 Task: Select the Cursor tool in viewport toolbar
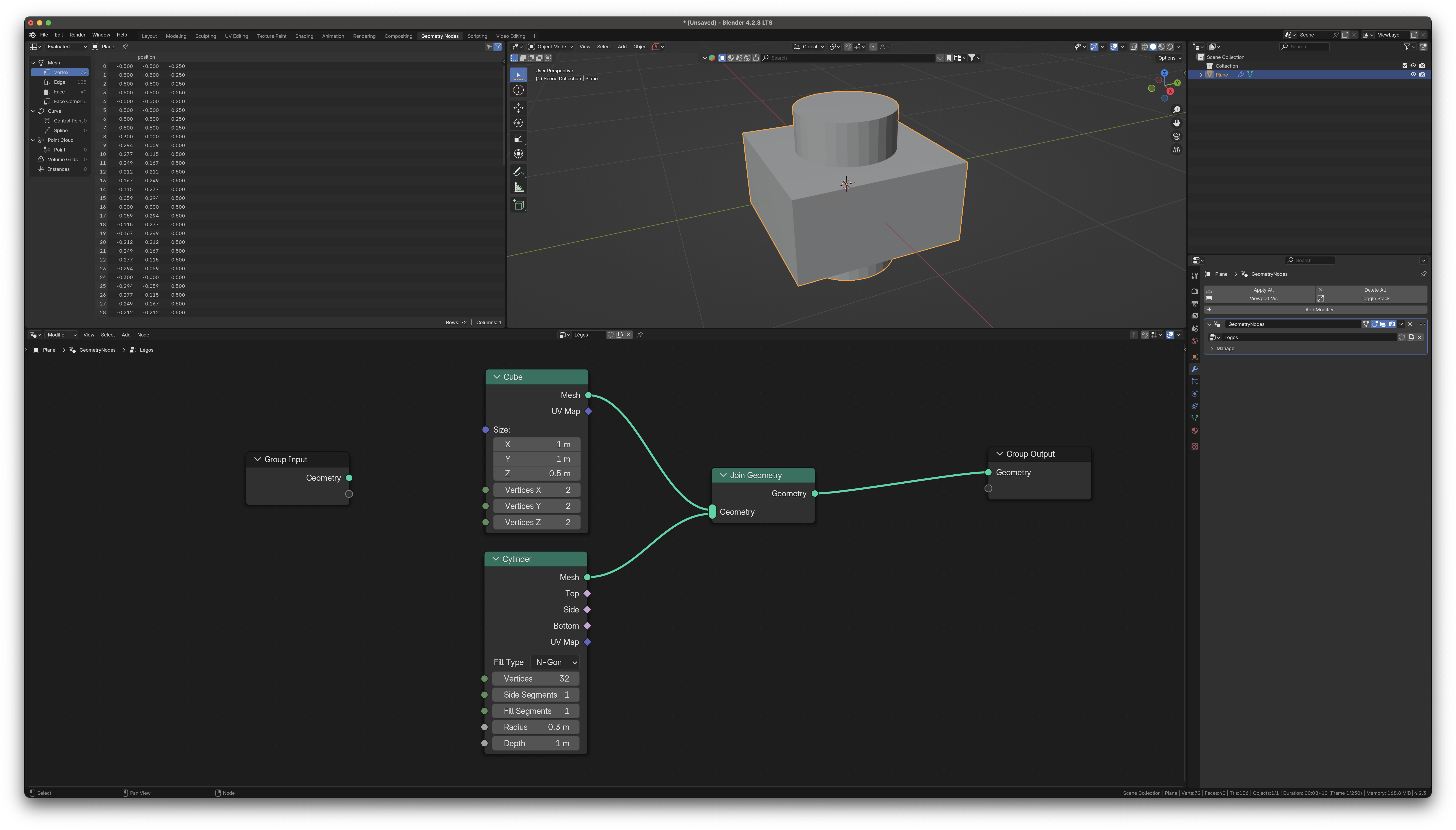coord(518,90)
